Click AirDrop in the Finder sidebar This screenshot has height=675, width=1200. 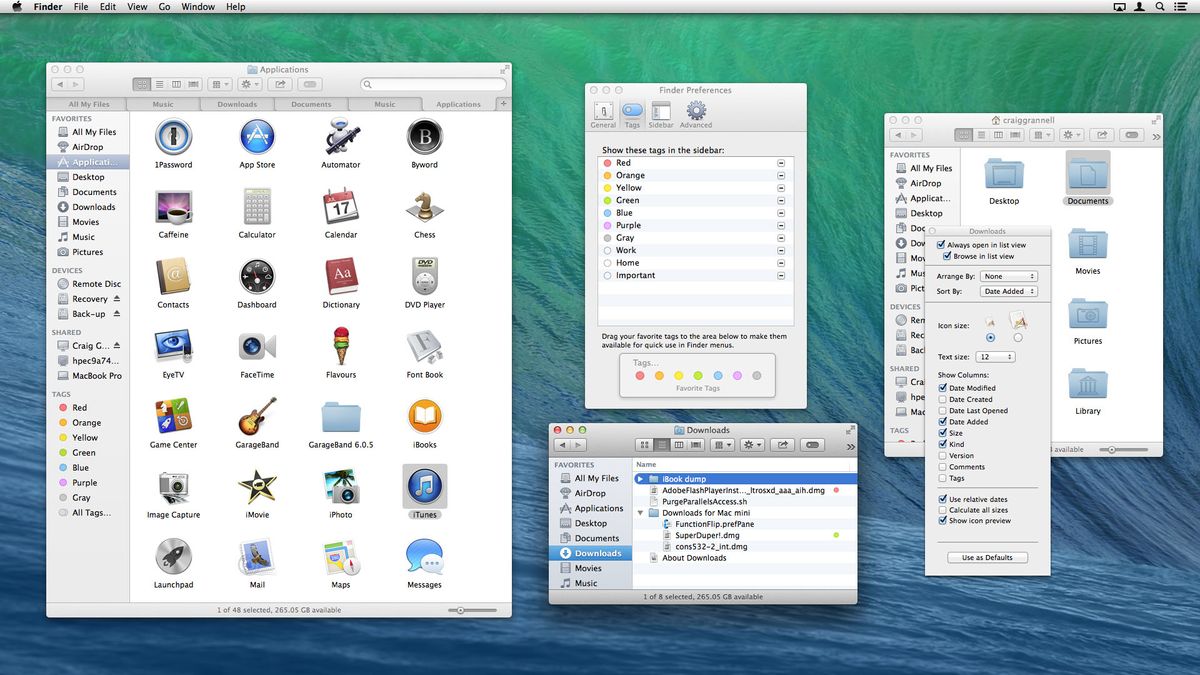(86, 146)
